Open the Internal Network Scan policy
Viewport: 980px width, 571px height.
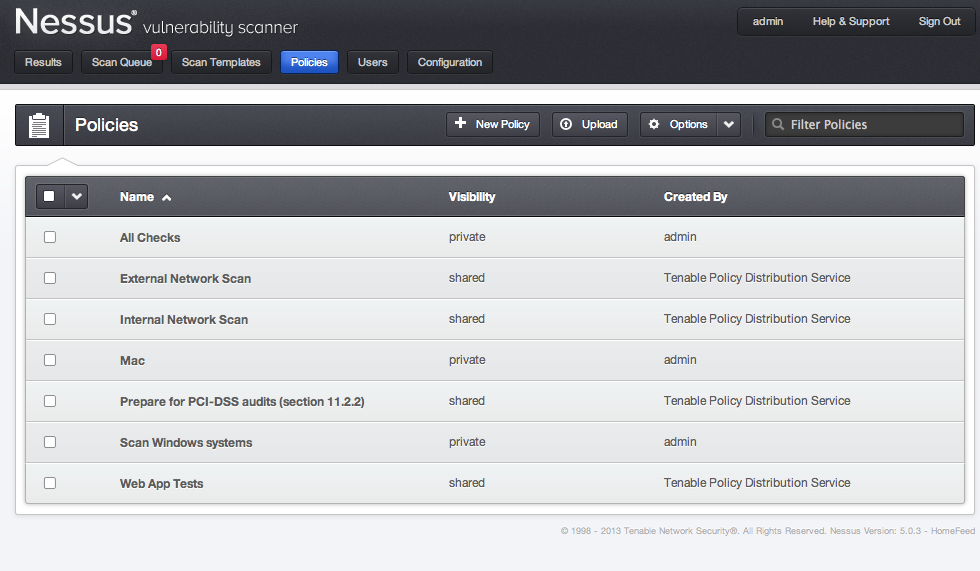click(x=184, y=320)
